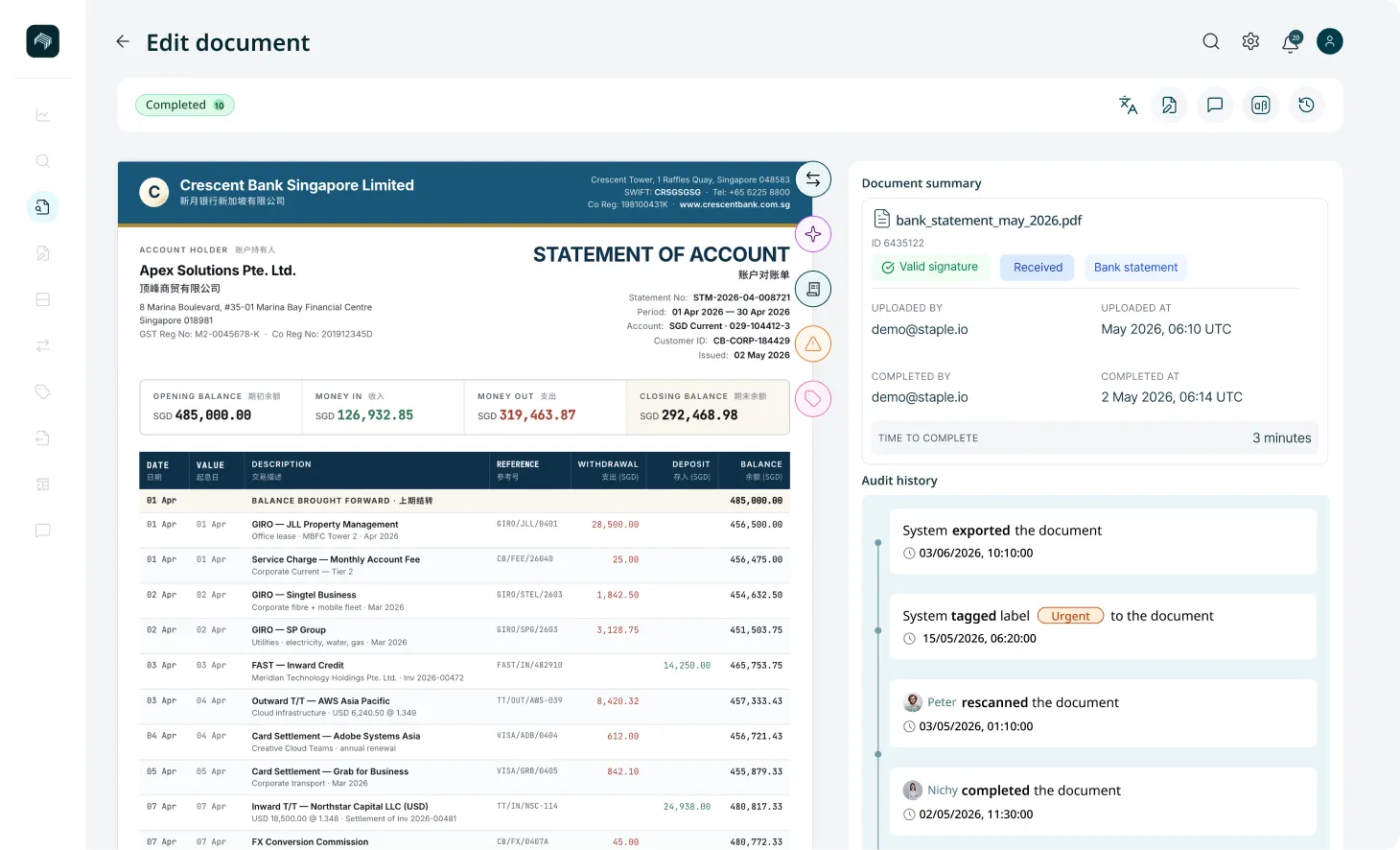Open the document export sidebar icon
1400x850 pixels.
tap(42, 437)
